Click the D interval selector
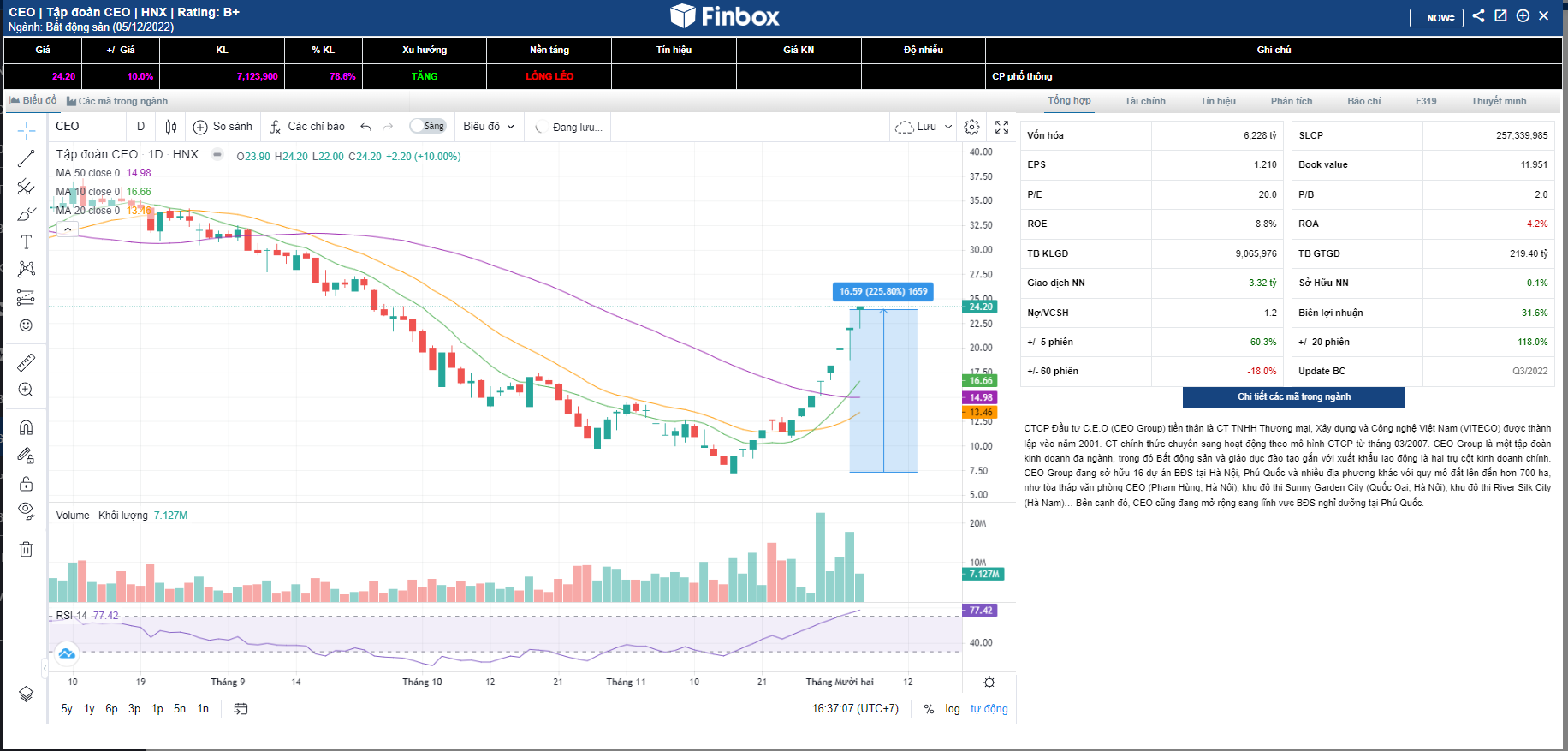 [x=141, y=127]
